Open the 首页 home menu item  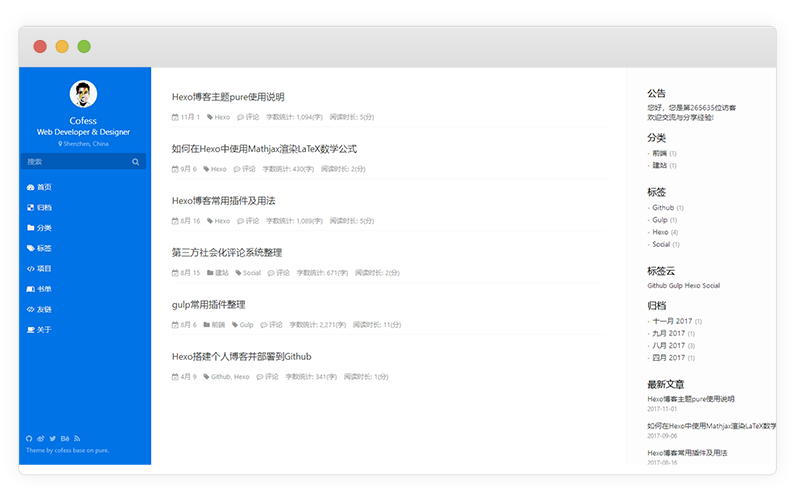[39, 187]
